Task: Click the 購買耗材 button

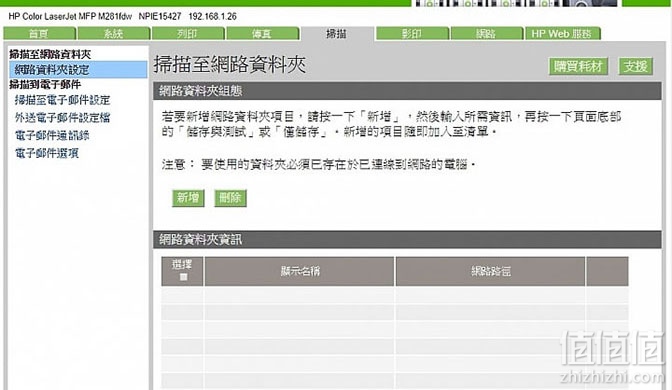Action: (578, 66)
